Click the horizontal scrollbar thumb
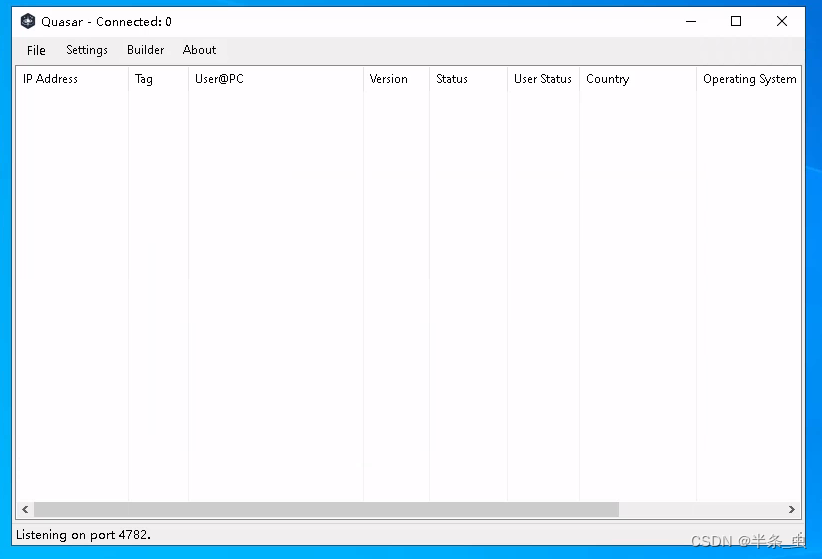822x559 pixels. point(326,509)
